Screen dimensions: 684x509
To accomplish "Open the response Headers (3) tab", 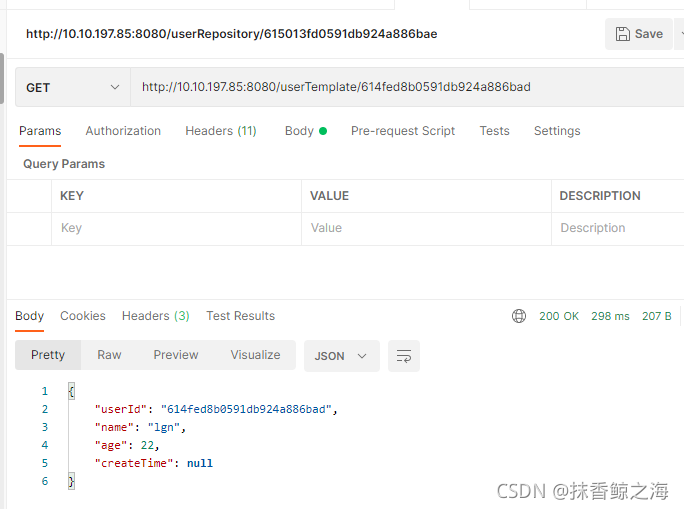I will pyautogui.click(x=156, y=316).
